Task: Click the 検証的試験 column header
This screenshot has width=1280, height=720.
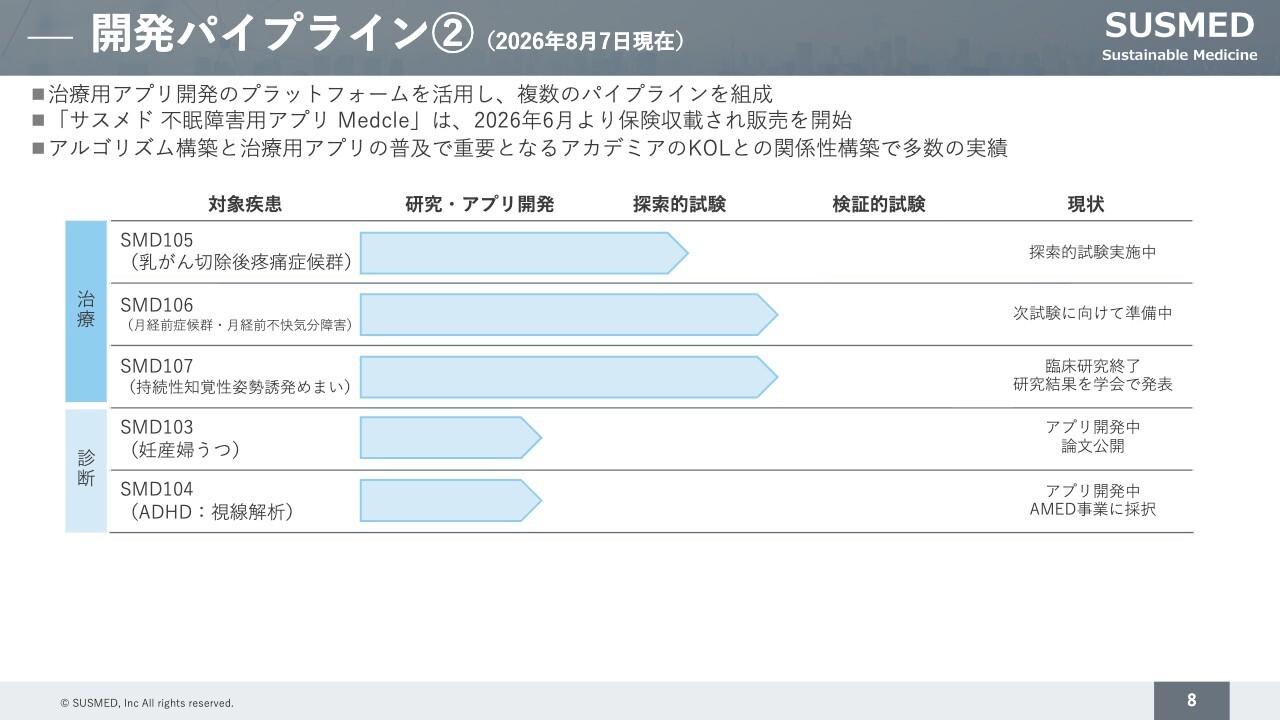Action: click(879, 204)
